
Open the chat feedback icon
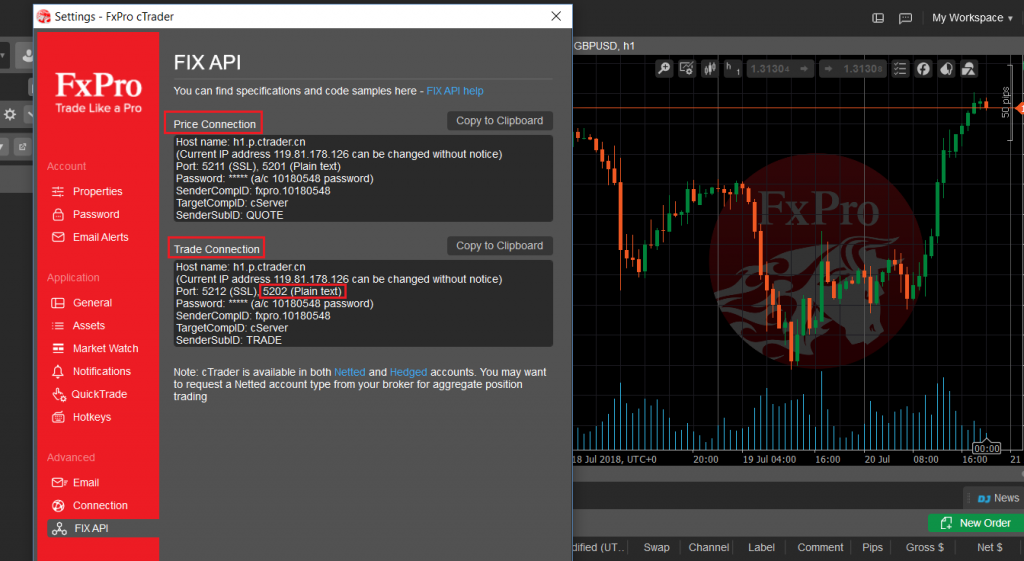click(x=905, y=18)
